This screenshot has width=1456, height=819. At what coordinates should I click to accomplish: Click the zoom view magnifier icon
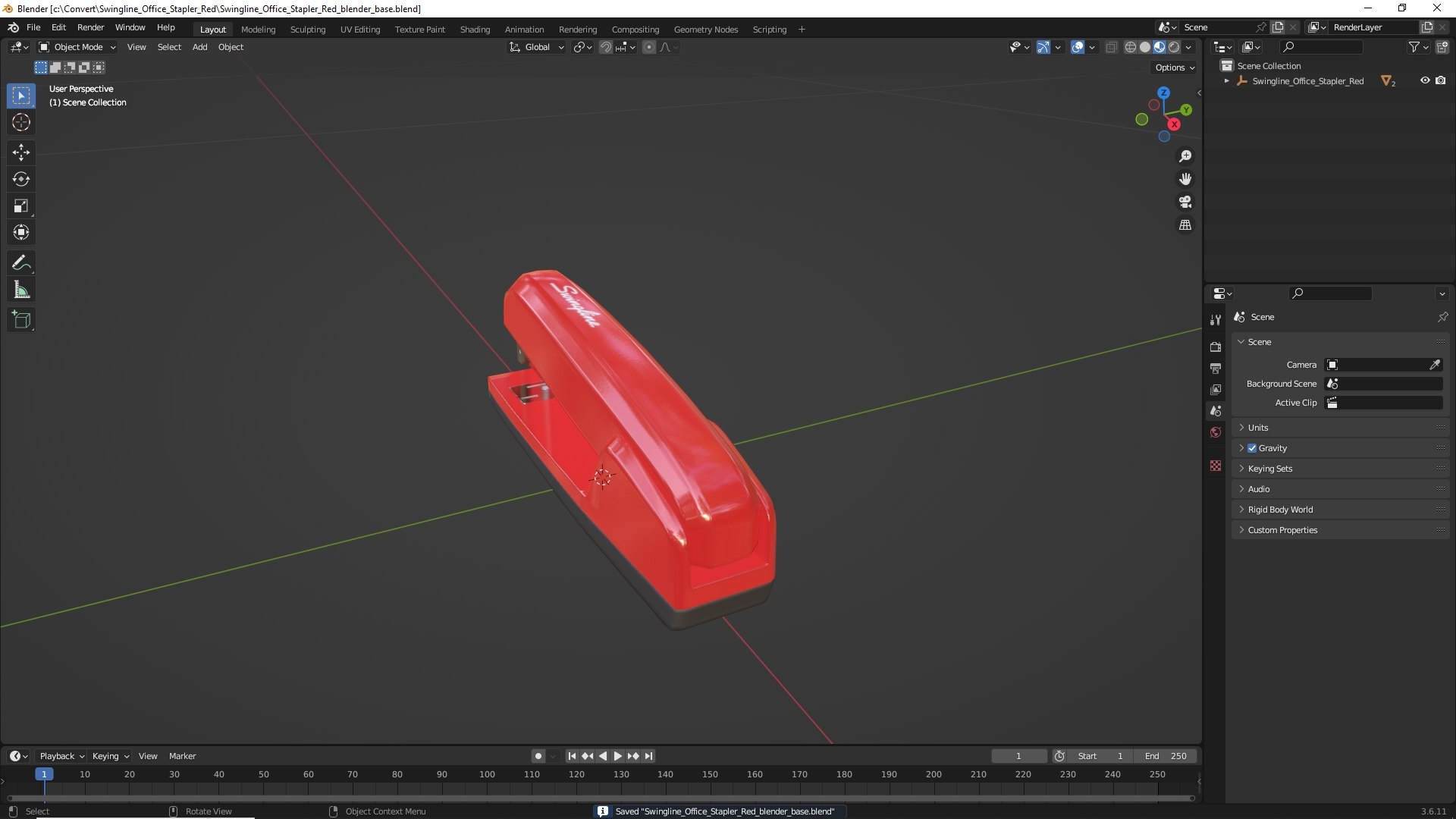[x=1185, y=156]
